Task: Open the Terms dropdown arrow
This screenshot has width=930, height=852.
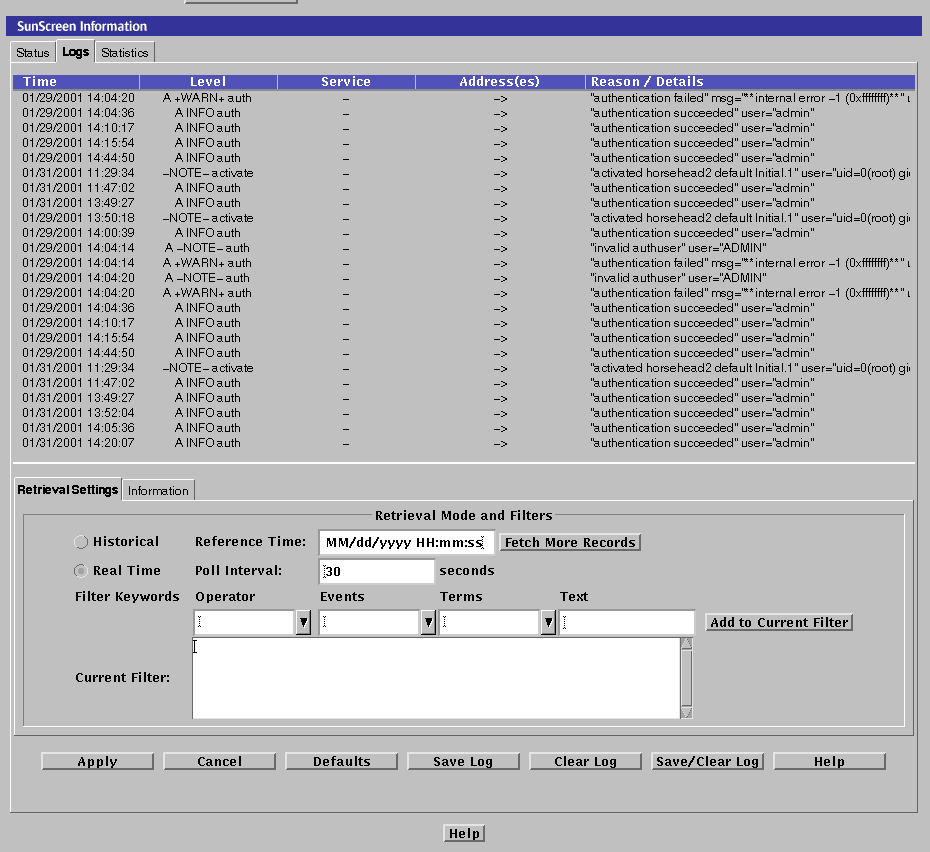Action: tap(548, 622)
